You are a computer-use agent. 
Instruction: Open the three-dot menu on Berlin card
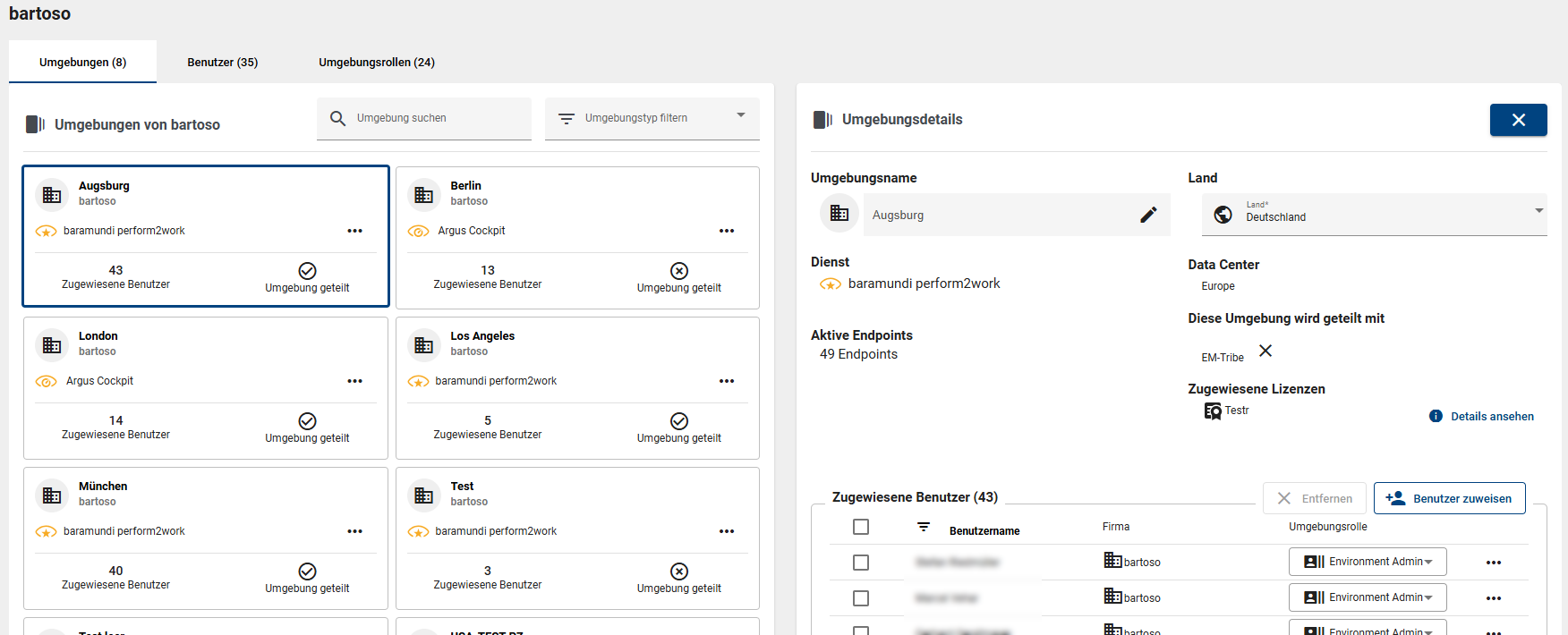click(726, 231)
